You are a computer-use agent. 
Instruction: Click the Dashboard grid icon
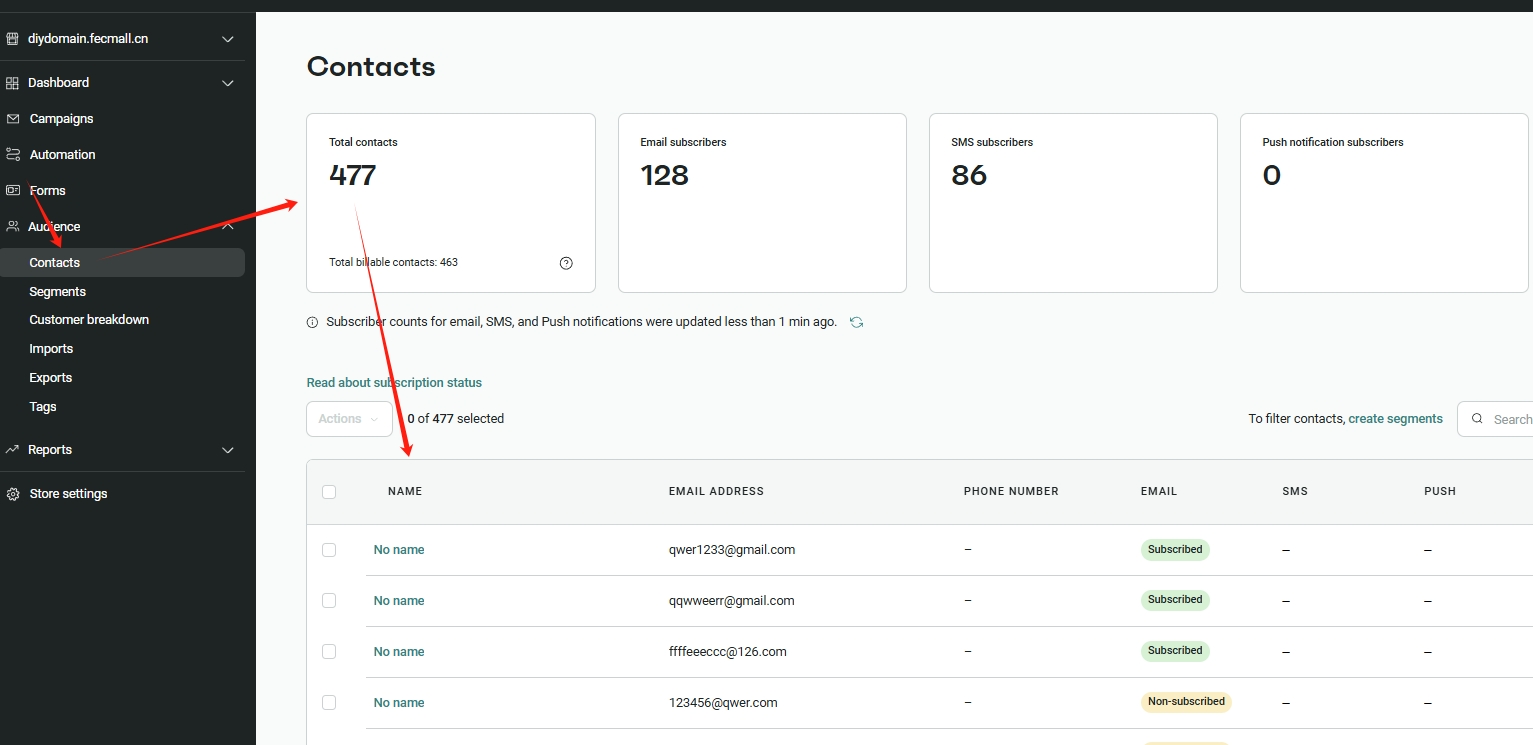point(12,83)
